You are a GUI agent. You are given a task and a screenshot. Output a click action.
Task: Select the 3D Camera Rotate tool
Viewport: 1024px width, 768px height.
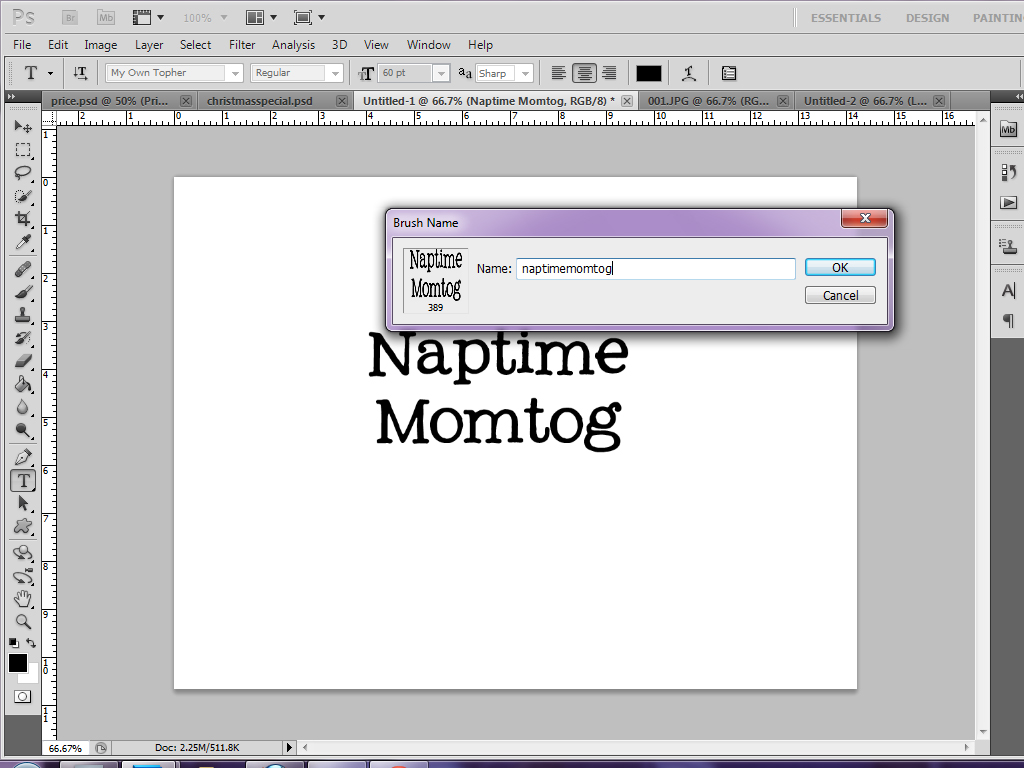tap(23, 576)
